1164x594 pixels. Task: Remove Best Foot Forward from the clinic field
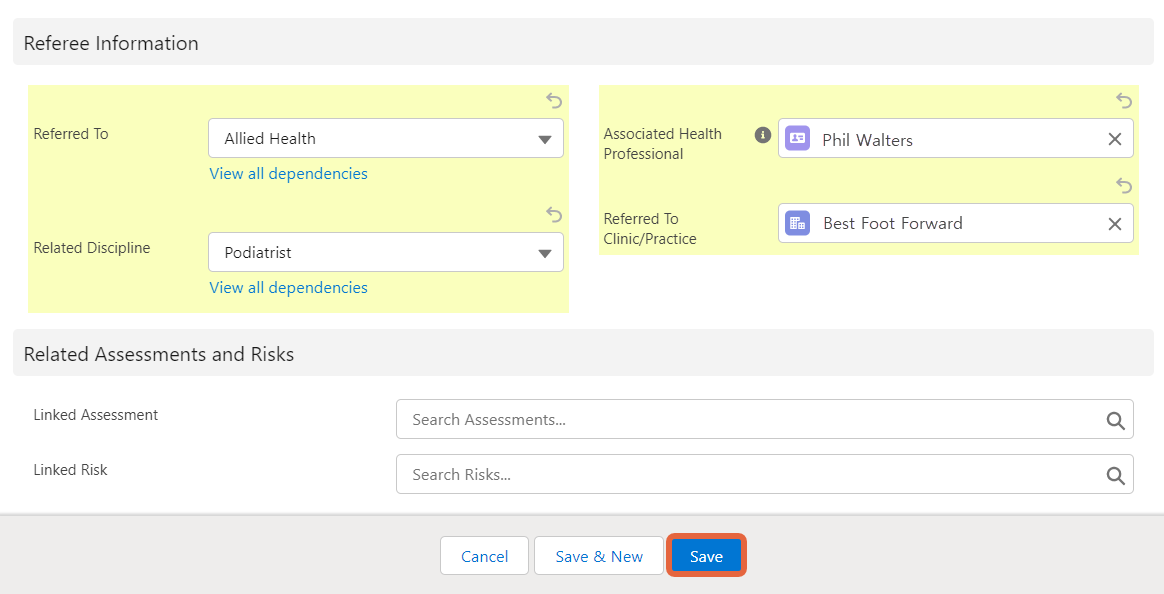point(1114,223)
